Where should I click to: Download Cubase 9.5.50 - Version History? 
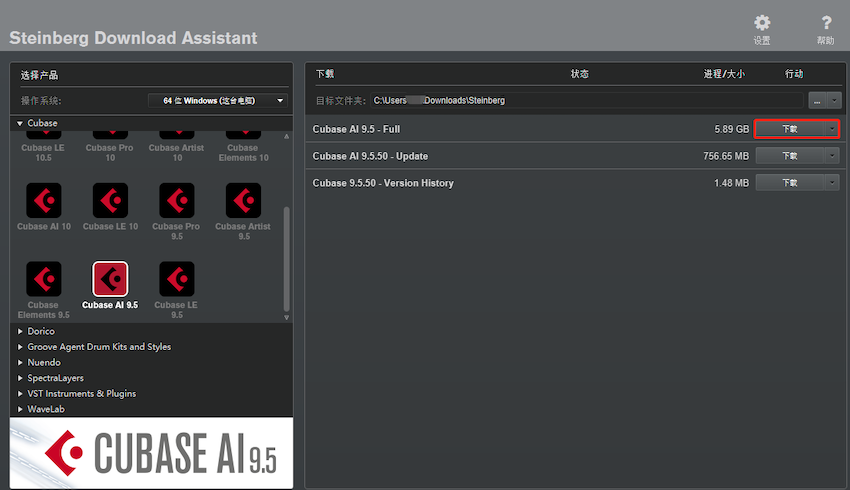tap(790, 183)
